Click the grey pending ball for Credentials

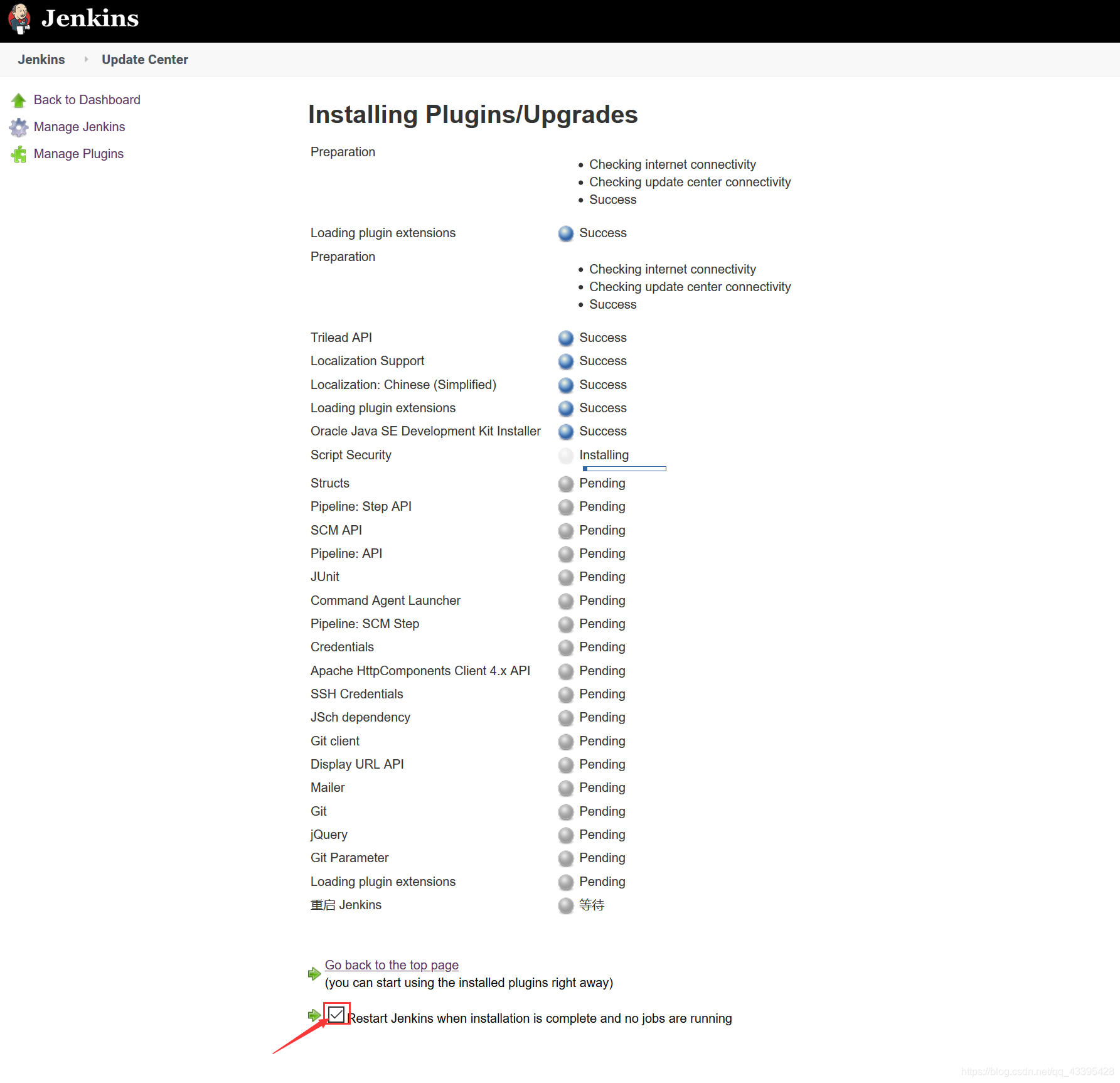coord(566,648)
